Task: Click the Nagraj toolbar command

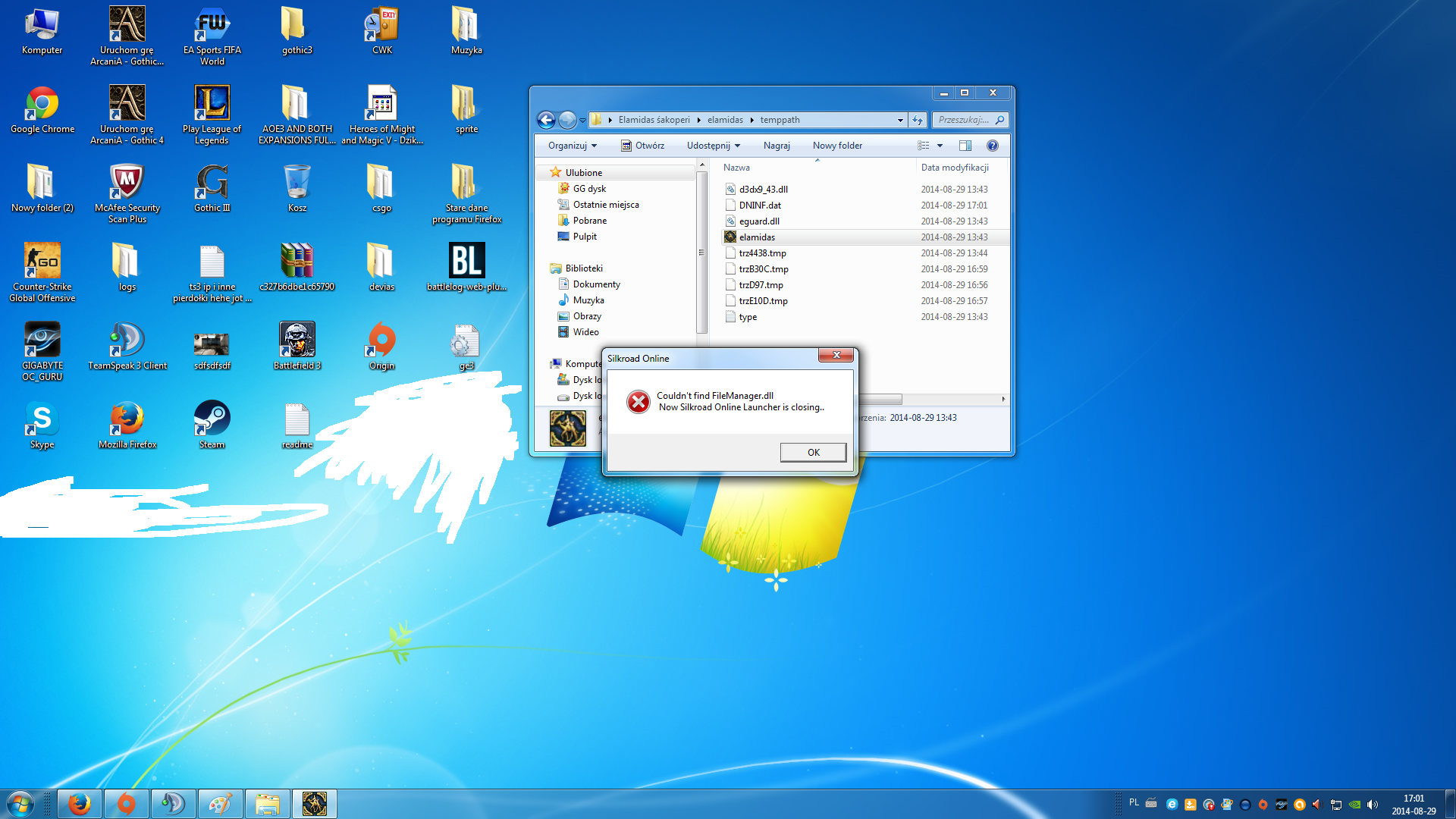Action: 777,146
